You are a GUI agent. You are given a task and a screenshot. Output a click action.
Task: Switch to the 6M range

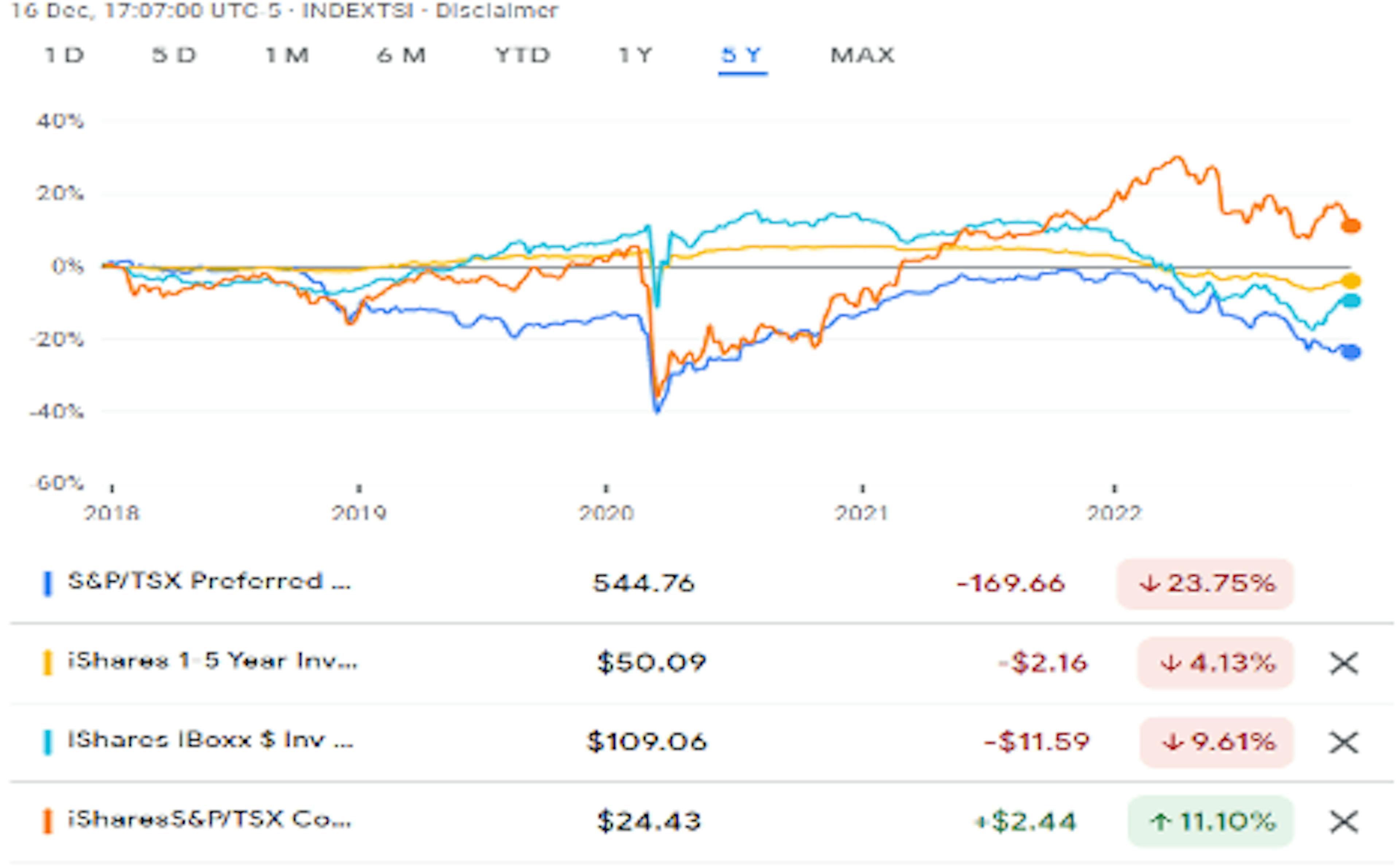coord(401,56)
